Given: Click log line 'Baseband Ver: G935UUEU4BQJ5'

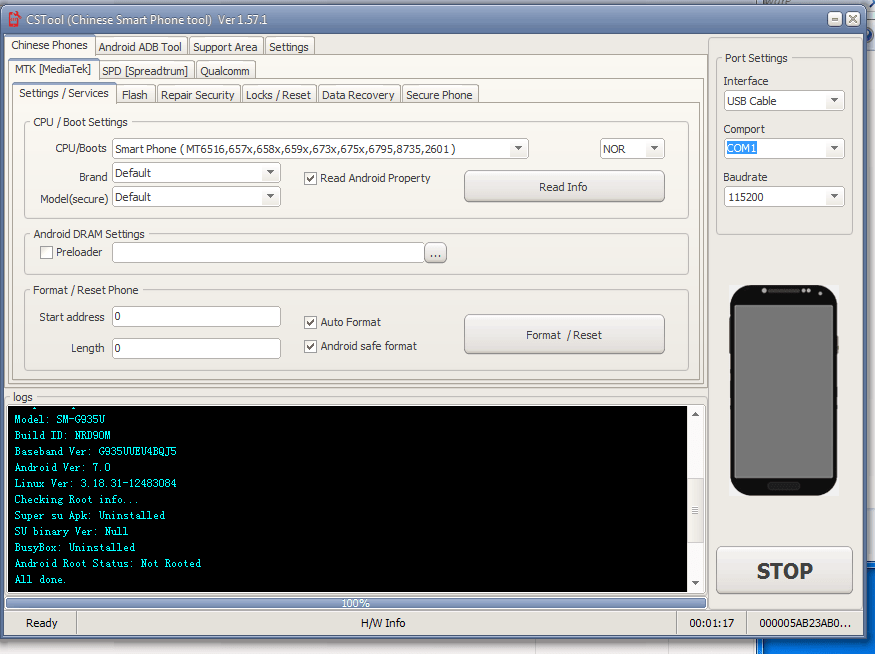Looking at the screenshot, I should click(x=95, y=451).
